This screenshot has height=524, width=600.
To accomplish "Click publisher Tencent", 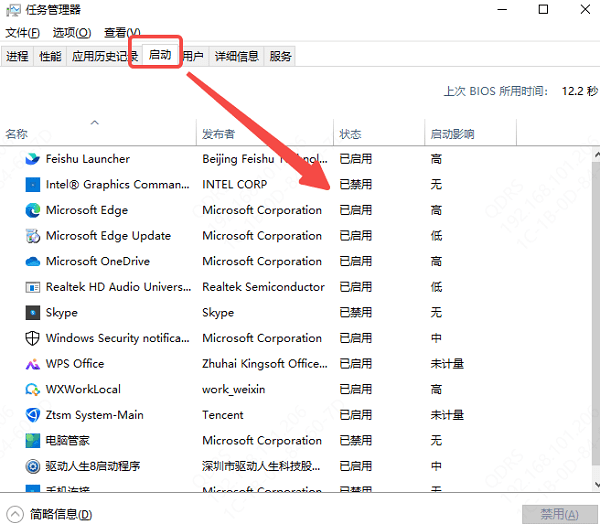I will click(x=223, y=415).
